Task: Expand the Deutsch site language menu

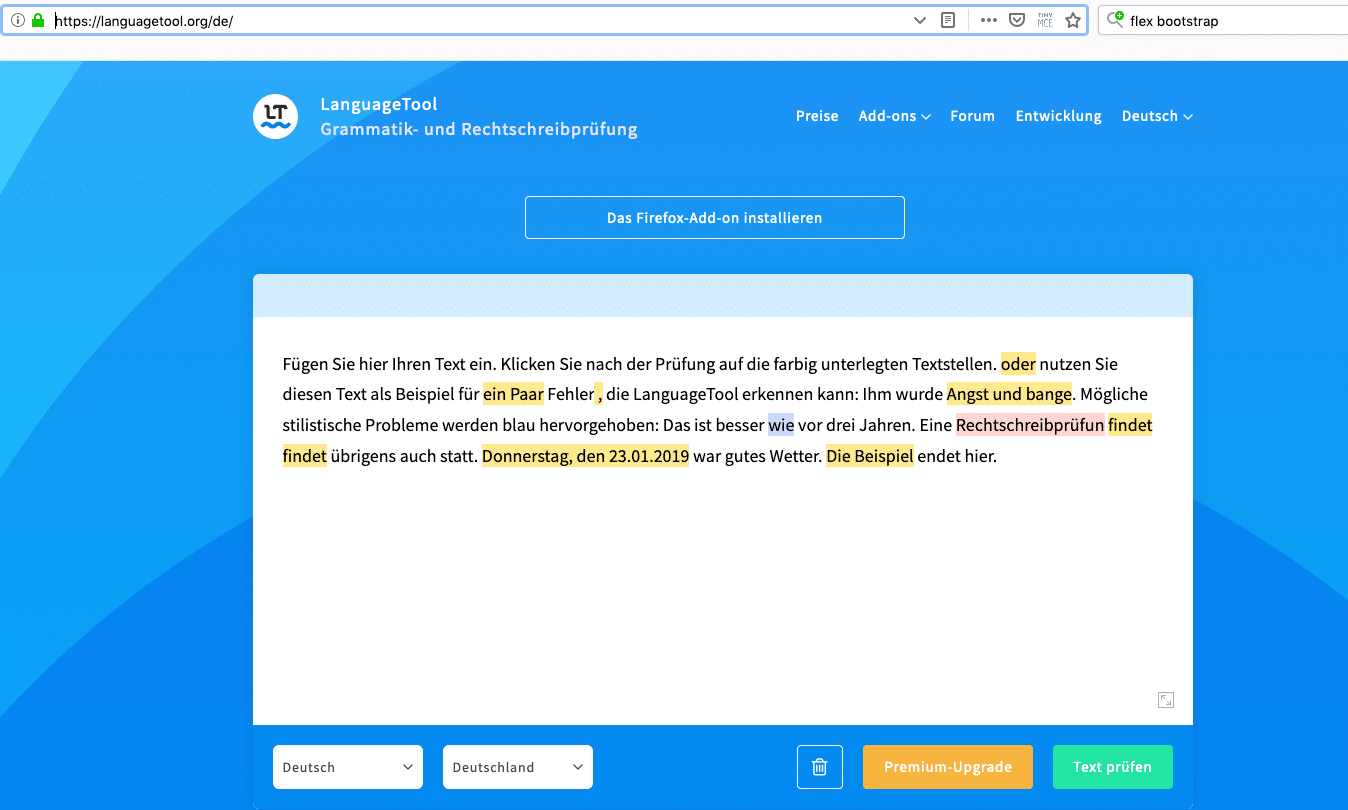Action: (x=1157, y=116)
